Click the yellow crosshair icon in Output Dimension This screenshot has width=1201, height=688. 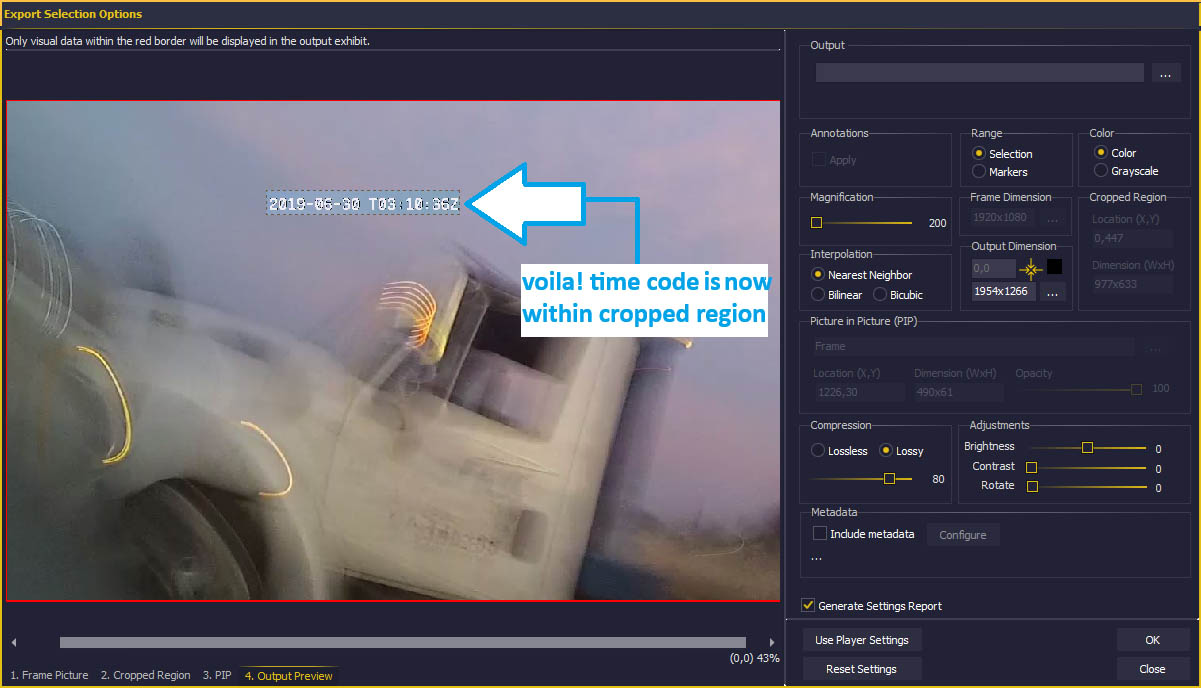coord(1030,268)
